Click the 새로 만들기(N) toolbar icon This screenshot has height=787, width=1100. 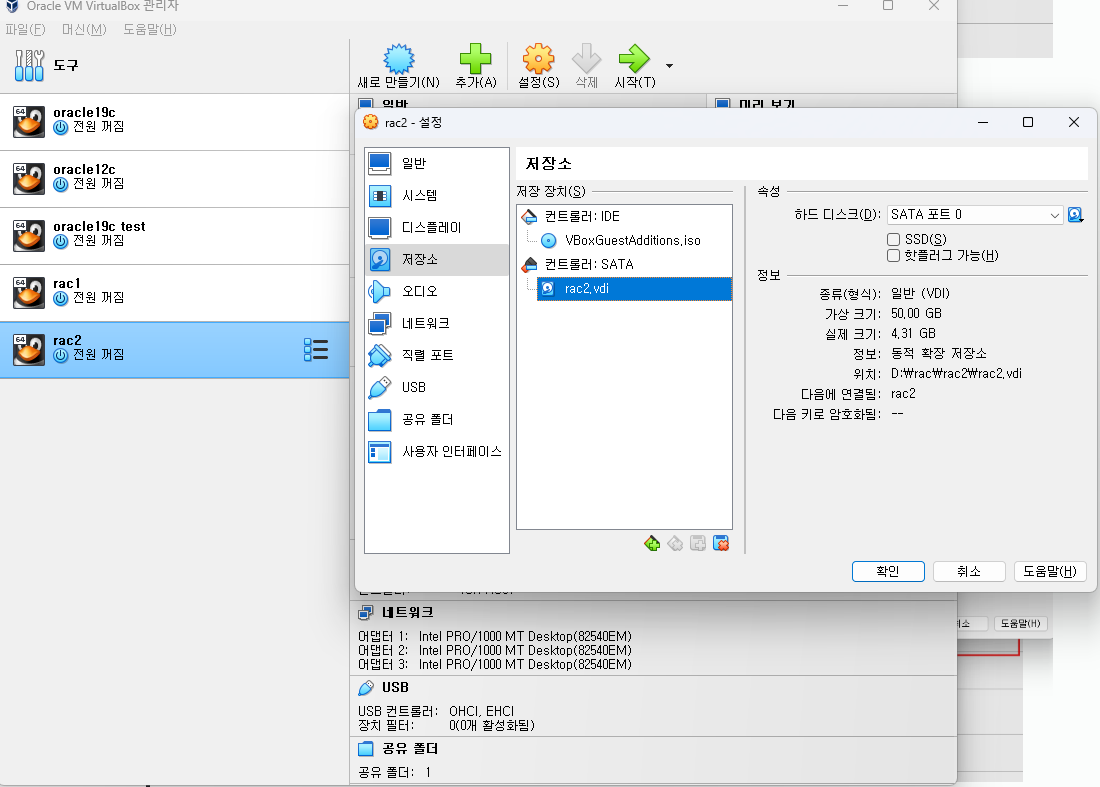(x=398, y=59)
